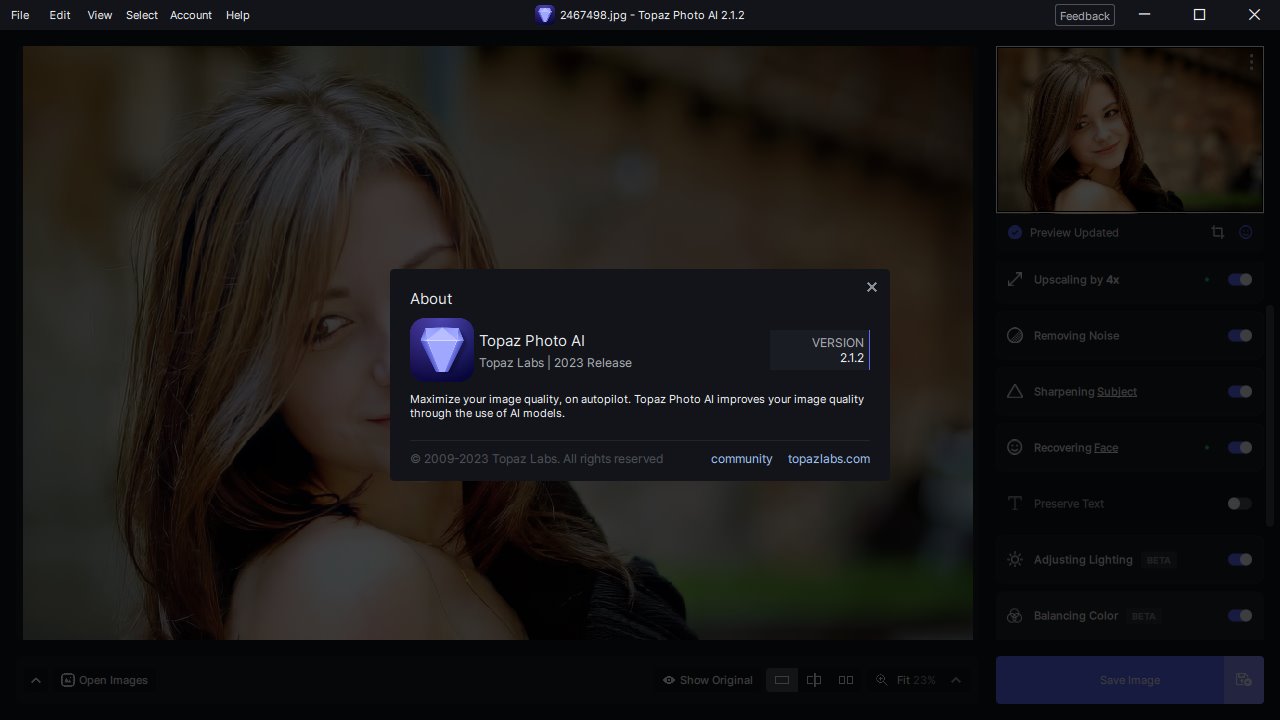1280x720 pixels.
Task: Click the face selection icon beside crop
Action: pos(1245,232)
